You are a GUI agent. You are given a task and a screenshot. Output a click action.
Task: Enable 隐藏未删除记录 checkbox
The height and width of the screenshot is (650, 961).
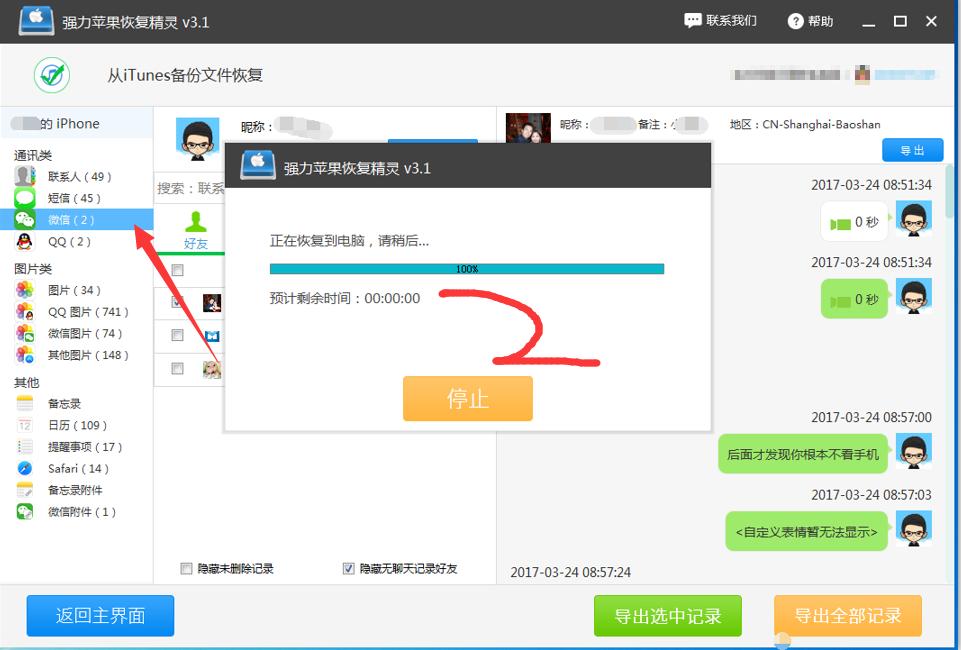[186, 568]
